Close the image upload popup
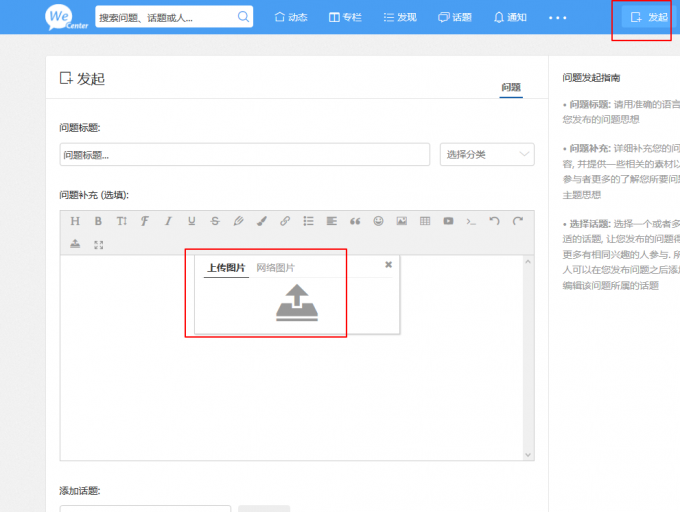Screen dimensions: 680x512 [389, 264]
